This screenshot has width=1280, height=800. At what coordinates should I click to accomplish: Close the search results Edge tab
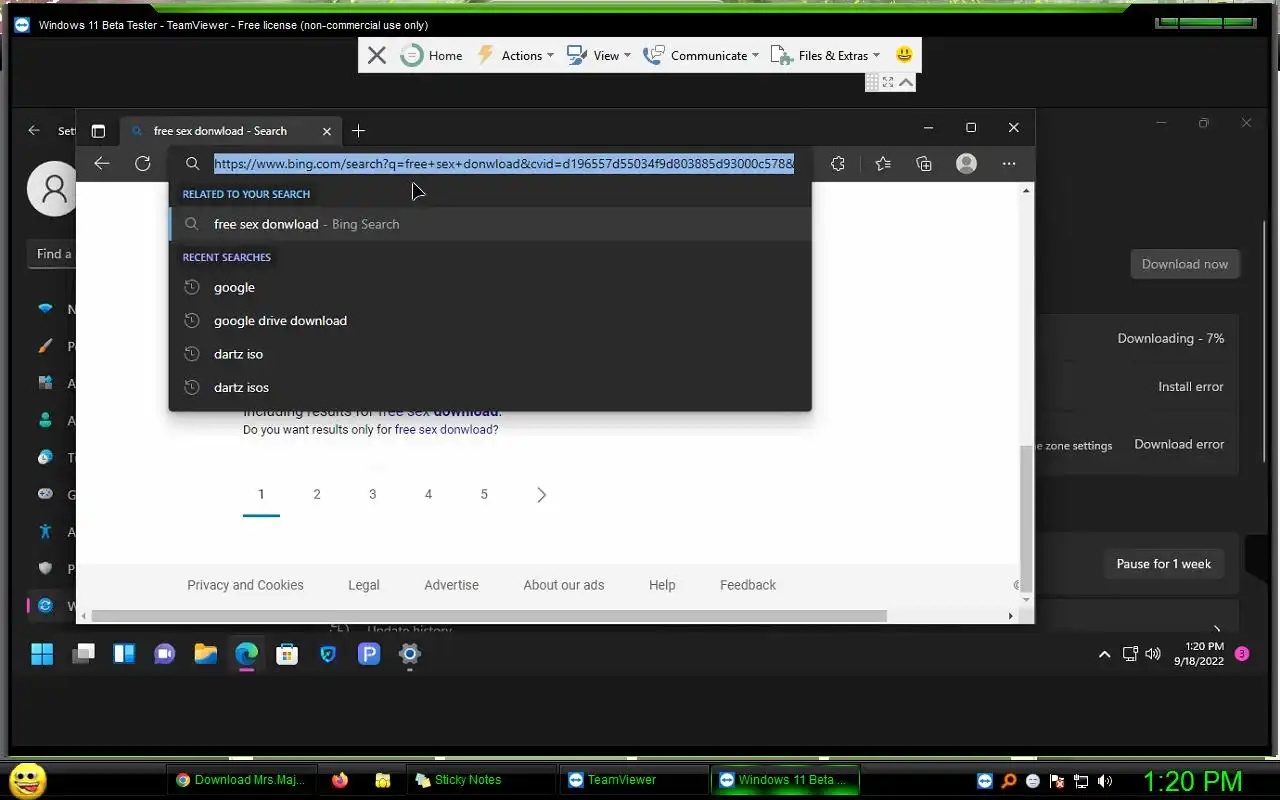coord(326,131)
